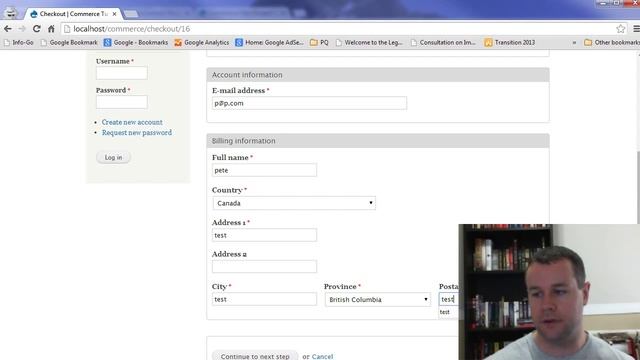Open the Consultation on Im... bookmark
Screen dimensions: 640x360
tap(443, 42)
